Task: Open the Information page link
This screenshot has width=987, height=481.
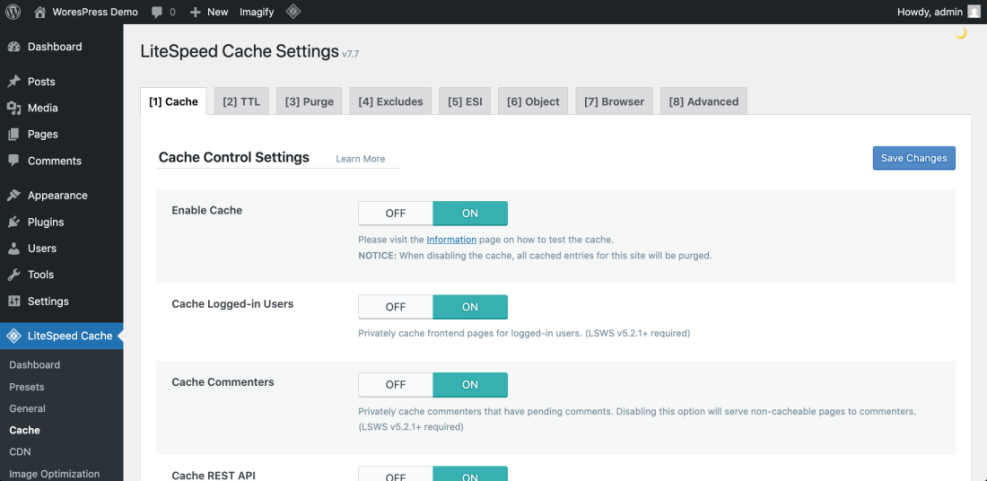Action: click(451, 239)
